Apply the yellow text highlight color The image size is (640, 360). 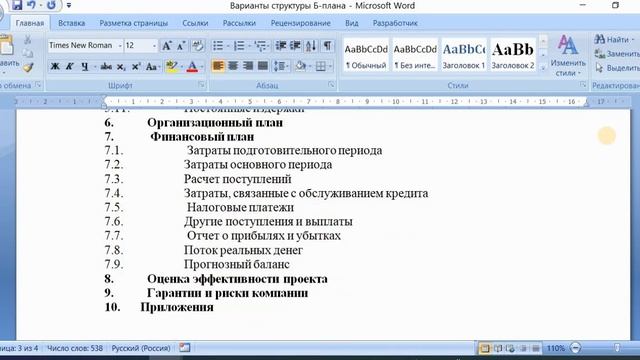point(172,66)
